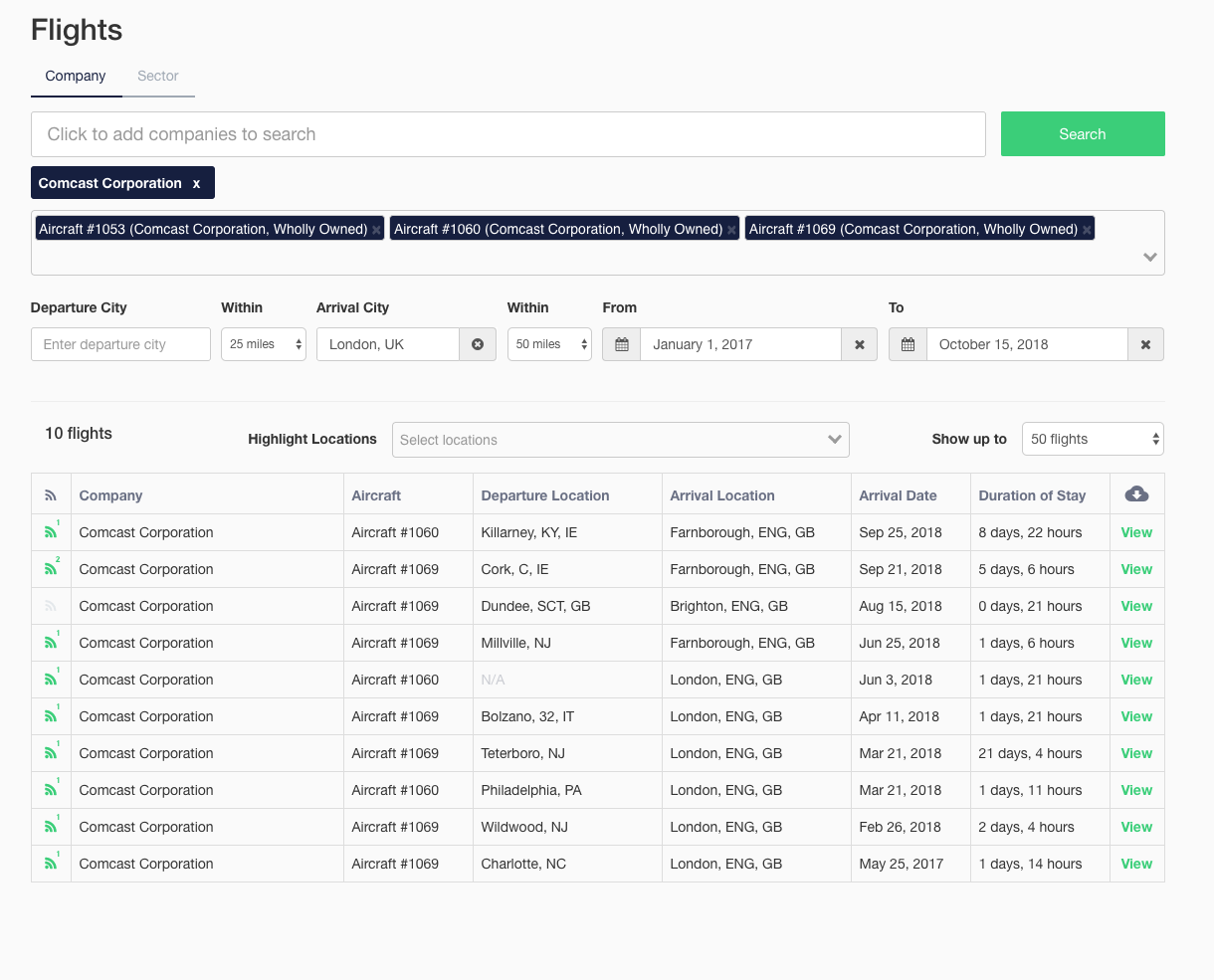
Task: View the flight from Charlotte, NC
Action: coord(1136,864)
